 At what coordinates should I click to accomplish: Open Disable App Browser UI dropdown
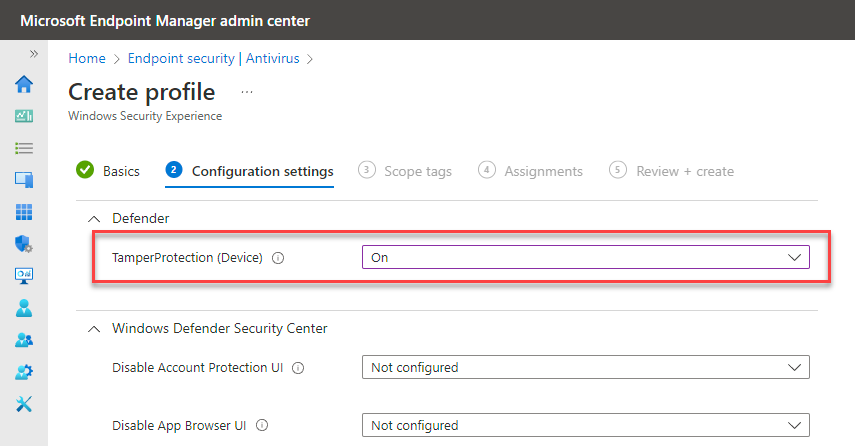[x=585, y=425]
